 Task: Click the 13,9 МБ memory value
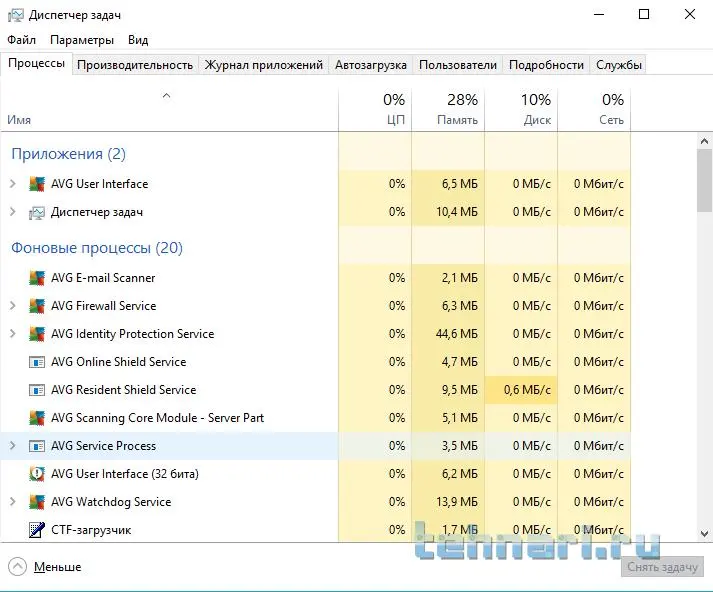[457, 502]
